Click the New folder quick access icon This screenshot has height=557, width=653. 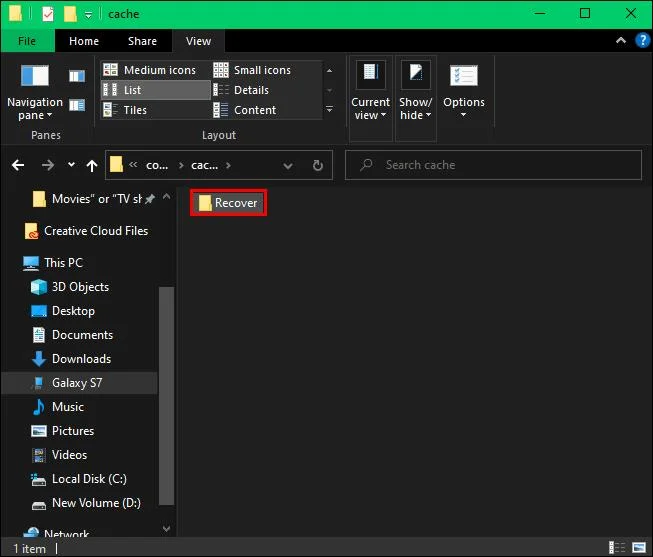70,14
